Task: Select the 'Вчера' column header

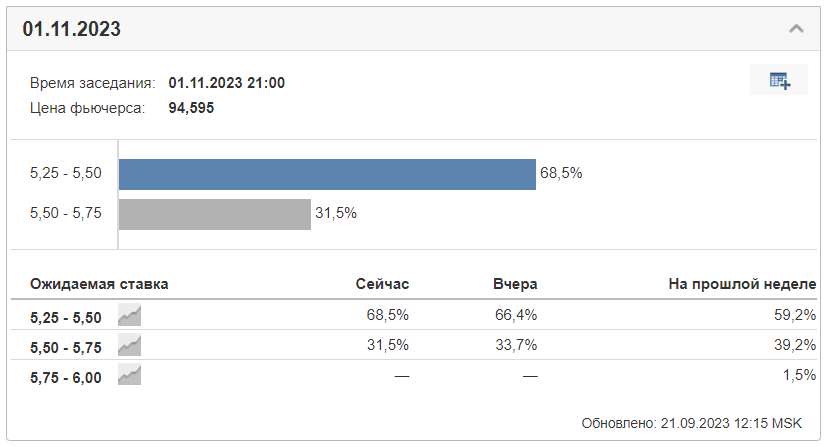Action: 515,284
